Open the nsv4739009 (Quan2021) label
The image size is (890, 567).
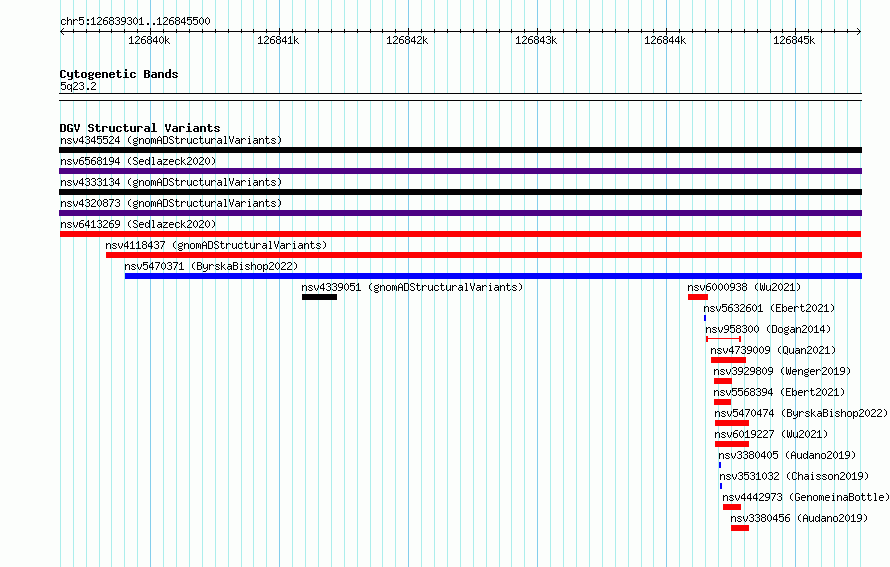coord(773,350)
